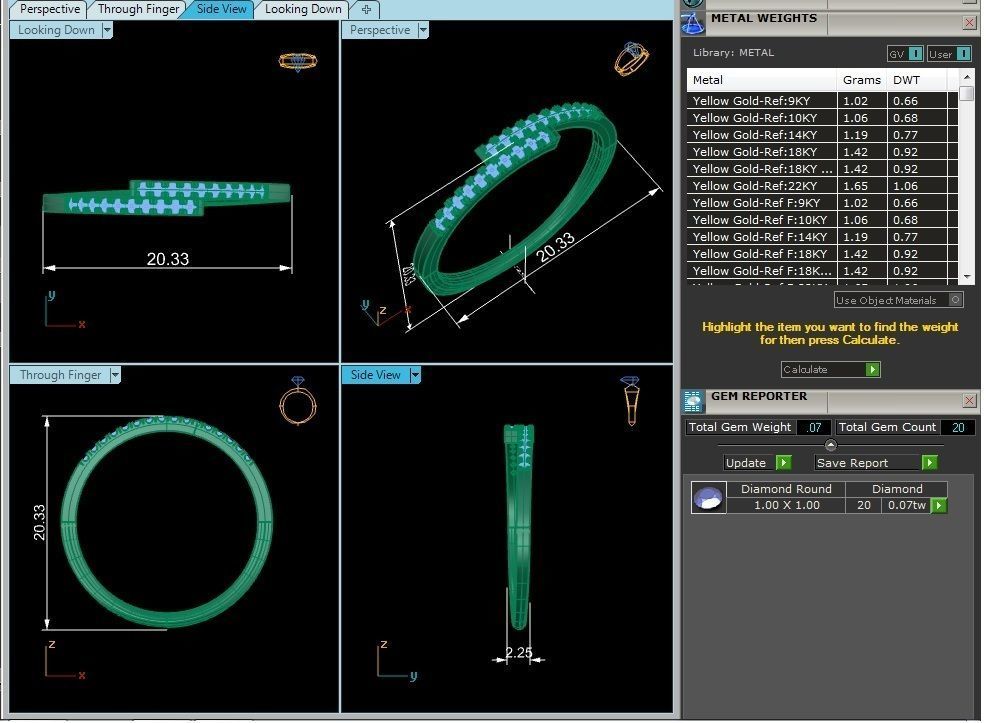The height and width of the screenshot is (723, 987).
Task: Enable Use Object Materials option
Action: (955, 300)
